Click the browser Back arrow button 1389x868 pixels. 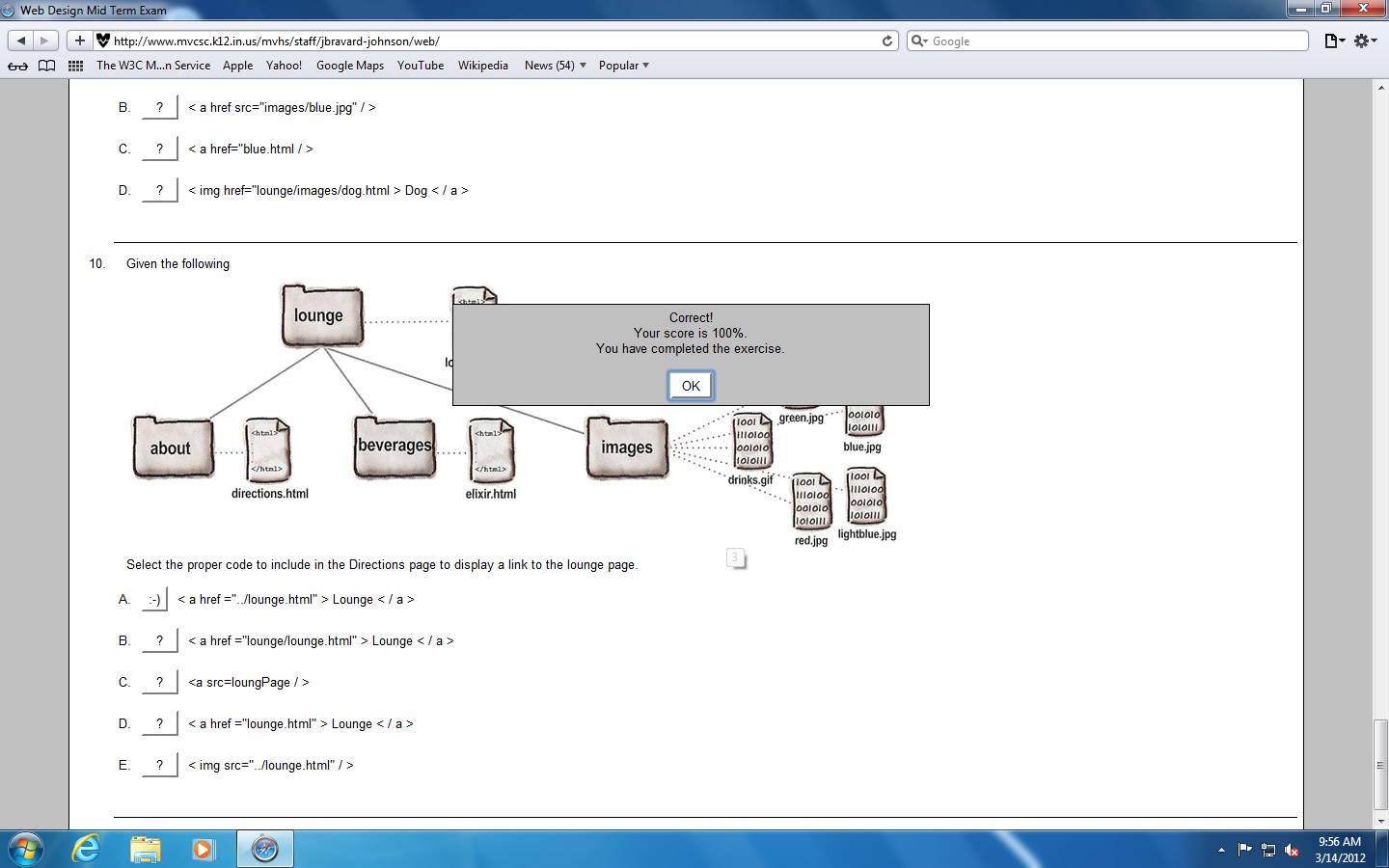coord(21,41)
